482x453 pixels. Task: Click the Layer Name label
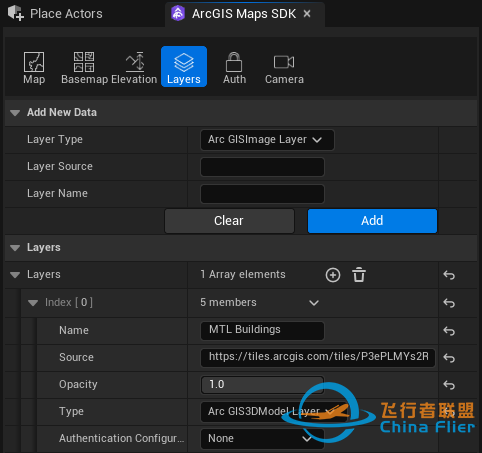[x=57, y=193]
